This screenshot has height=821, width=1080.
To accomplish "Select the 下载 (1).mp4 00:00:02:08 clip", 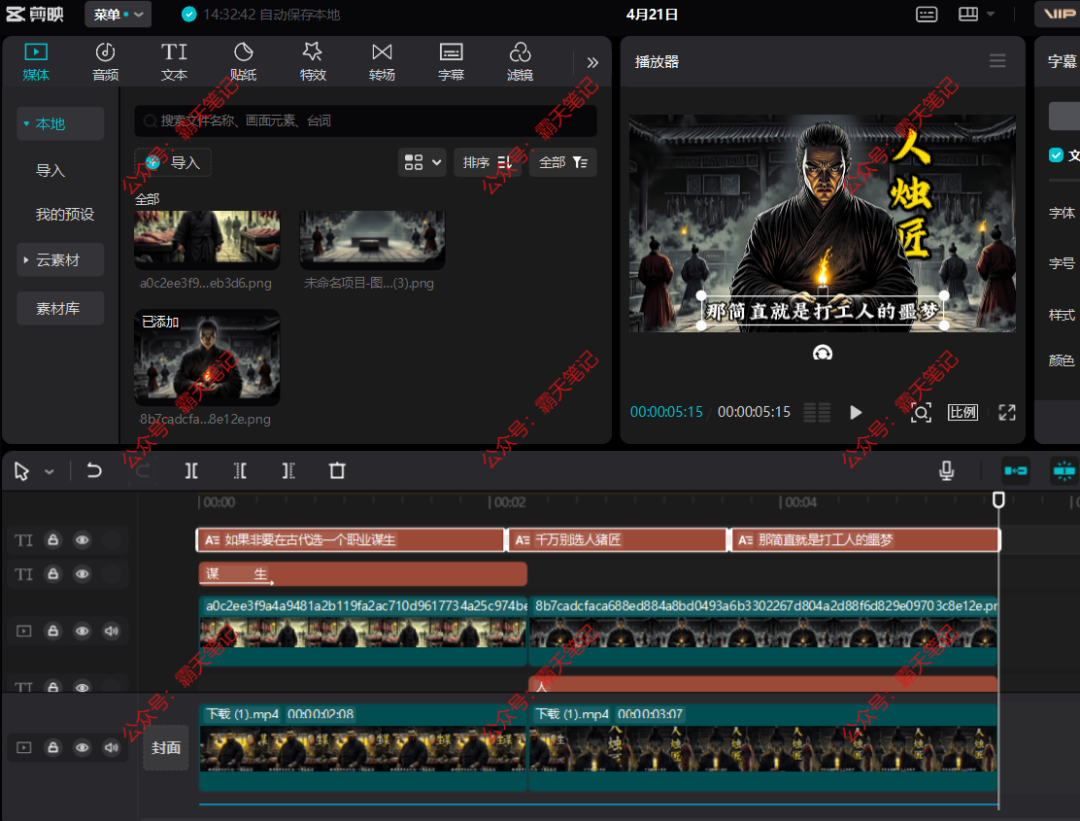I will pos(363,747).
